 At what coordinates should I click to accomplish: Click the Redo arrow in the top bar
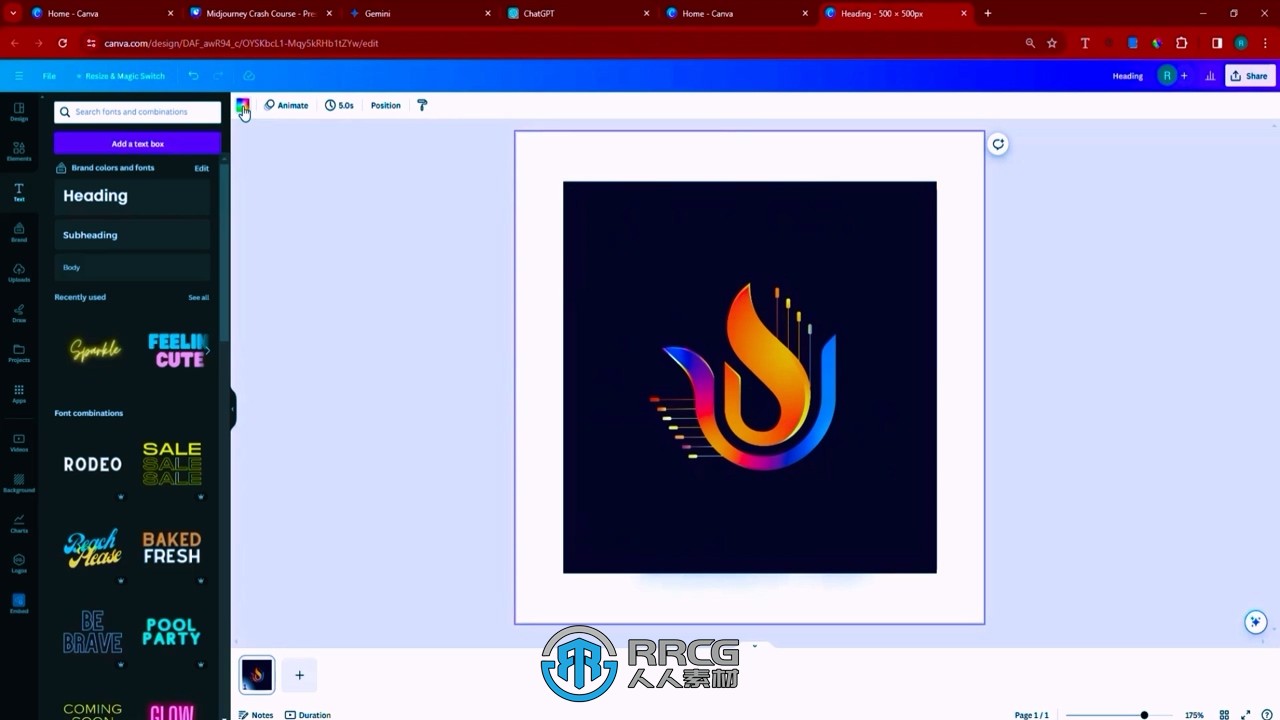tap(218, 76)
